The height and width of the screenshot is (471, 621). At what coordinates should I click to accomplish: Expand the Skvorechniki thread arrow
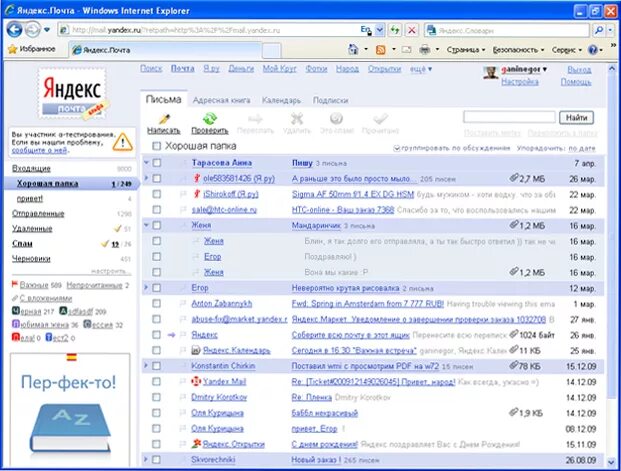click(x=146, y=460)
